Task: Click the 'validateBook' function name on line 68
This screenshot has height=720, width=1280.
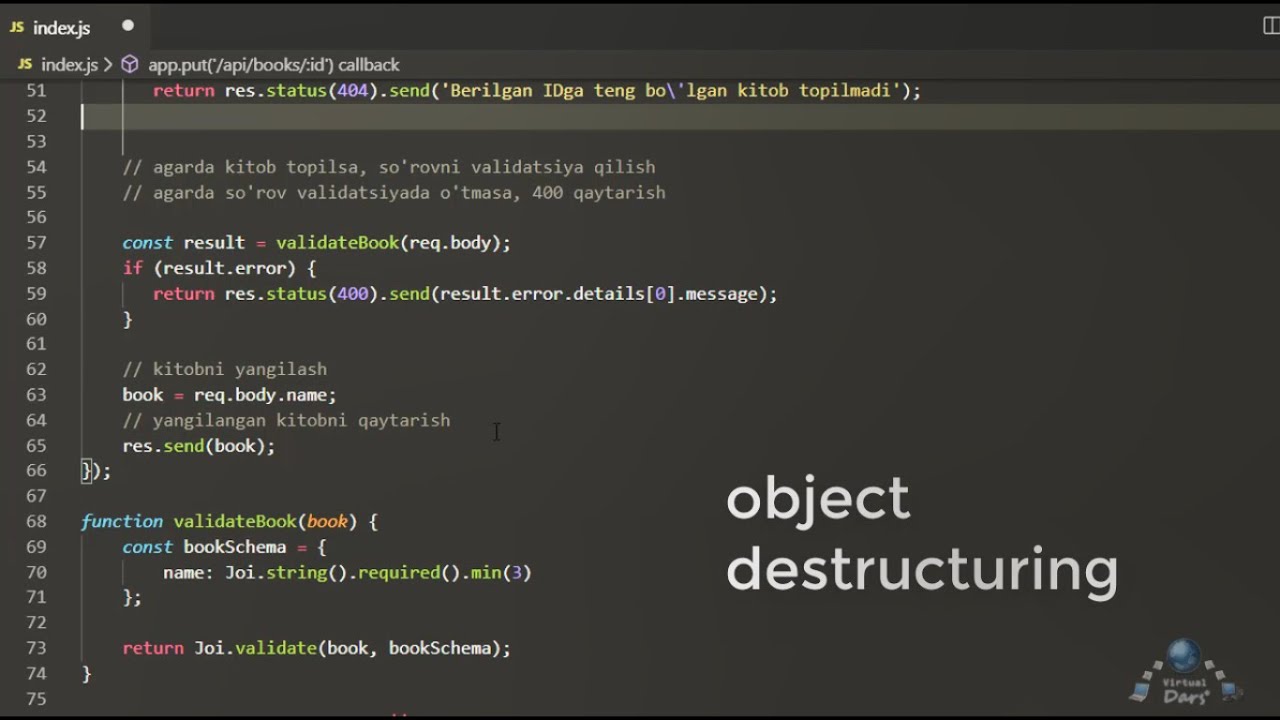Action: point(235,522)
